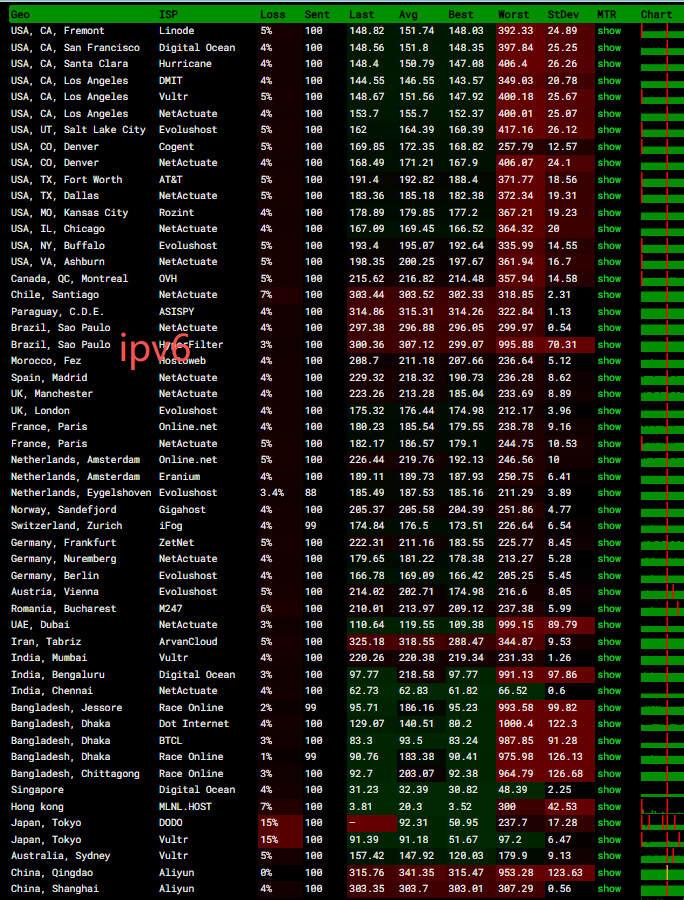Screen dimensions: 684x900
Task: Click the Last column header
Action: [x=362, y=15]
